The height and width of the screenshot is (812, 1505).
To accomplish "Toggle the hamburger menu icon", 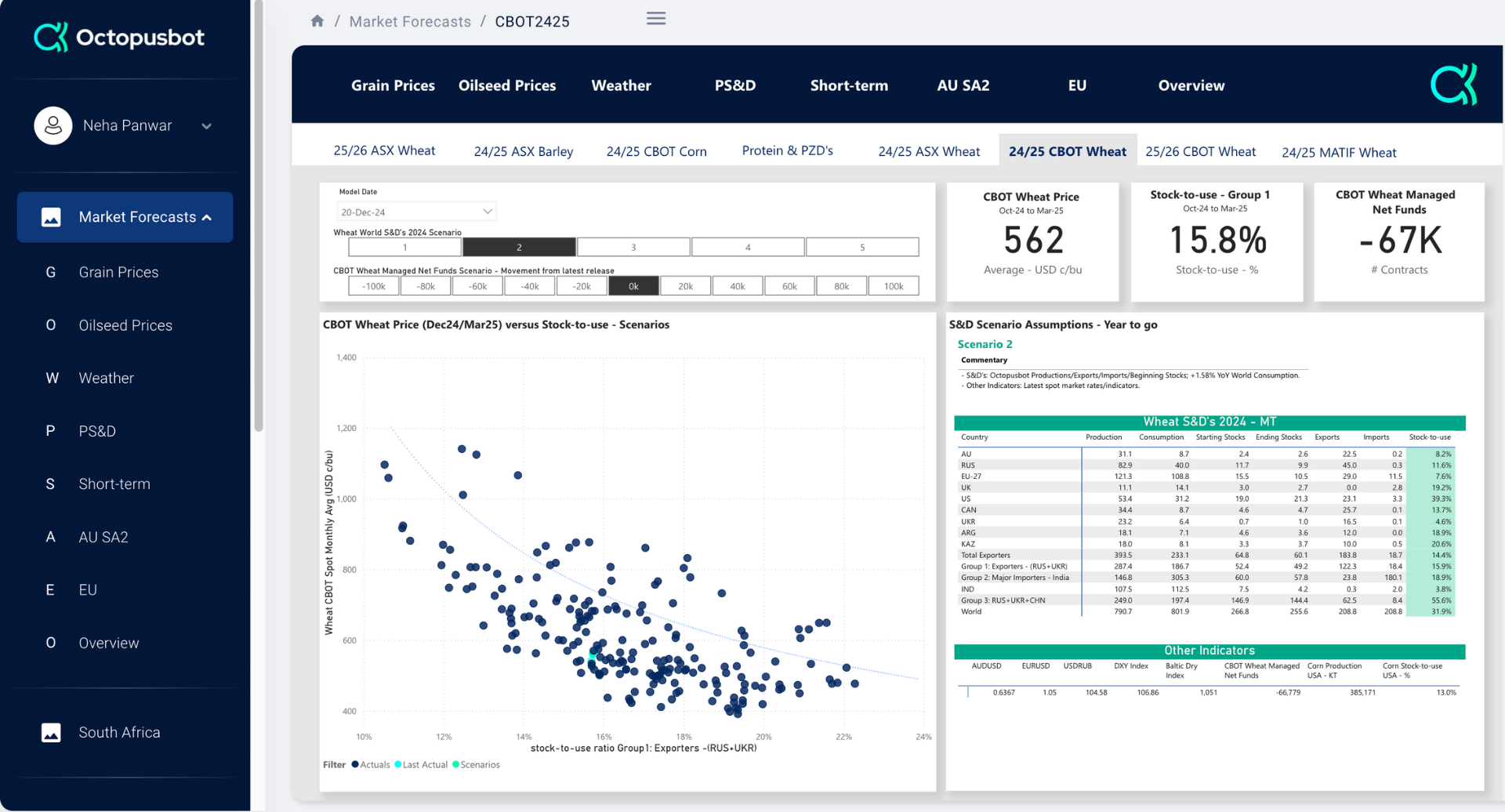I will (x=656, y=18).
